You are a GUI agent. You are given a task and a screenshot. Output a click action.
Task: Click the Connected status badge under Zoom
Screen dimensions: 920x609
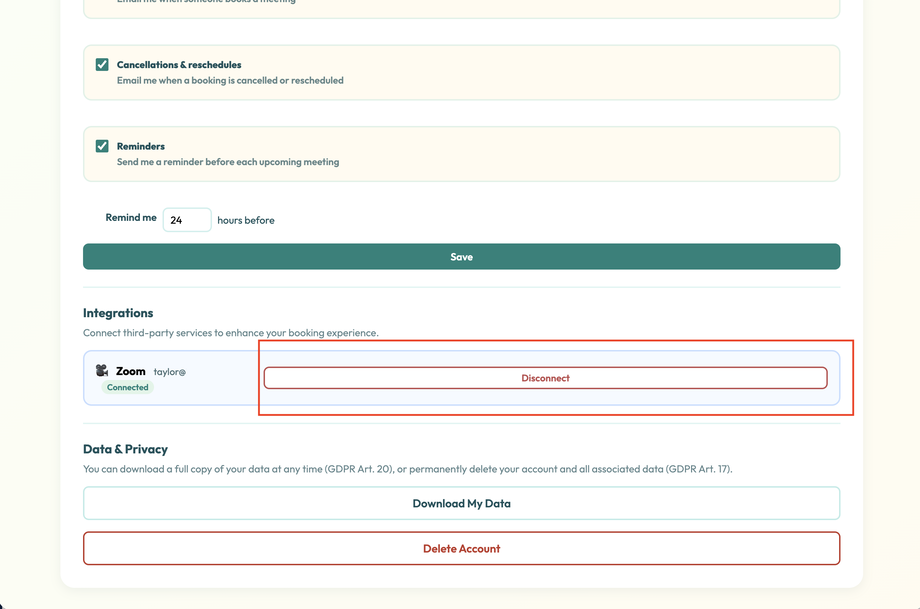(128, 387)
